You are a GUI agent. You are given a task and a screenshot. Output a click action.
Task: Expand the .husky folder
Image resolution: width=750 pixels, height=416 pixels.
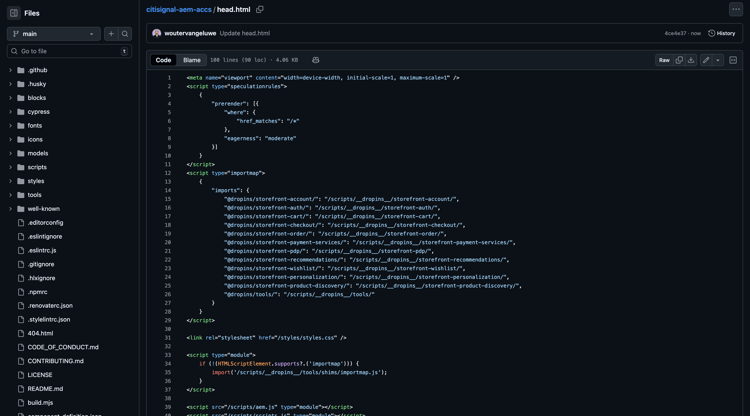(11, 84)
